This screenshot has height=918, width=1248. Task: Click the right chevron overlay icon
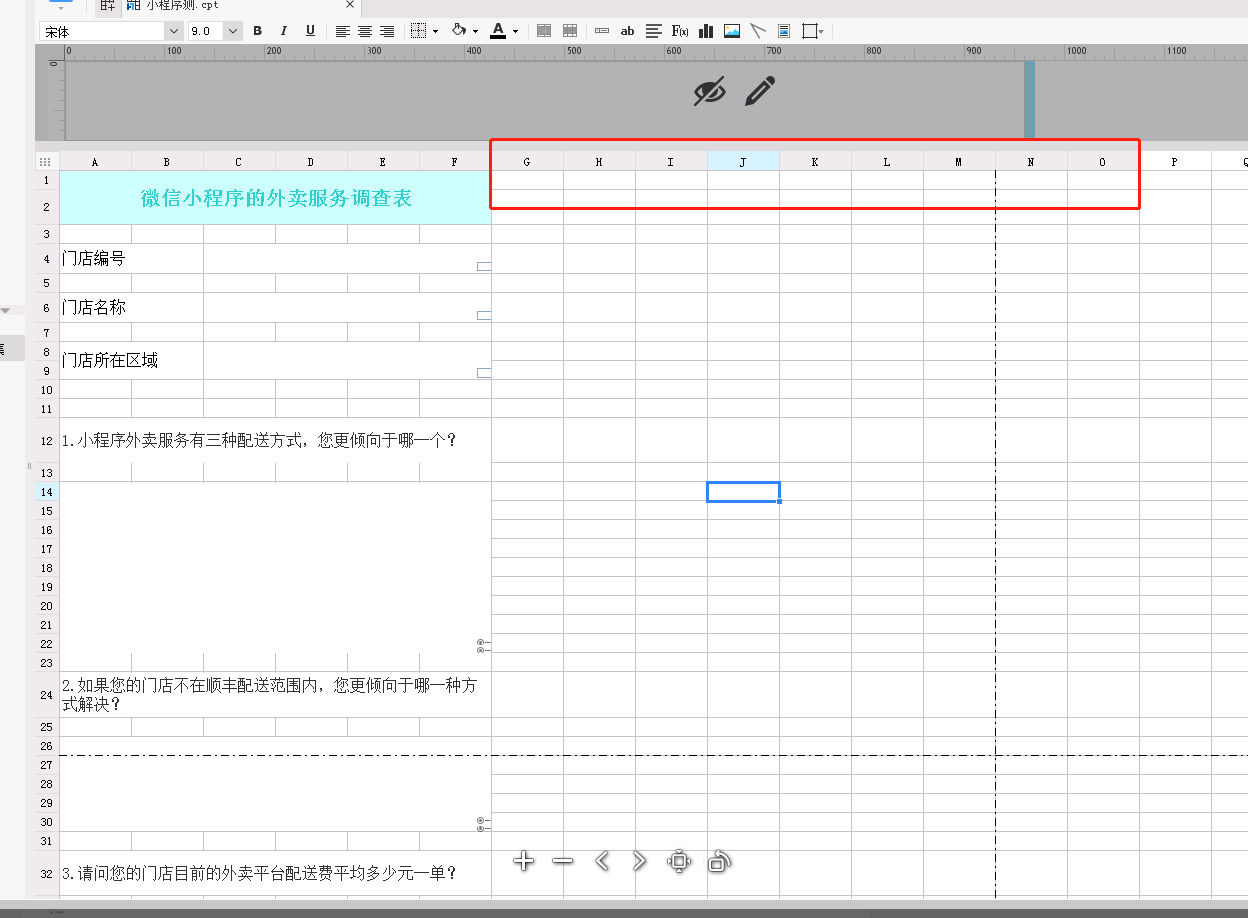pyautogui.click(x=640, y=861)
